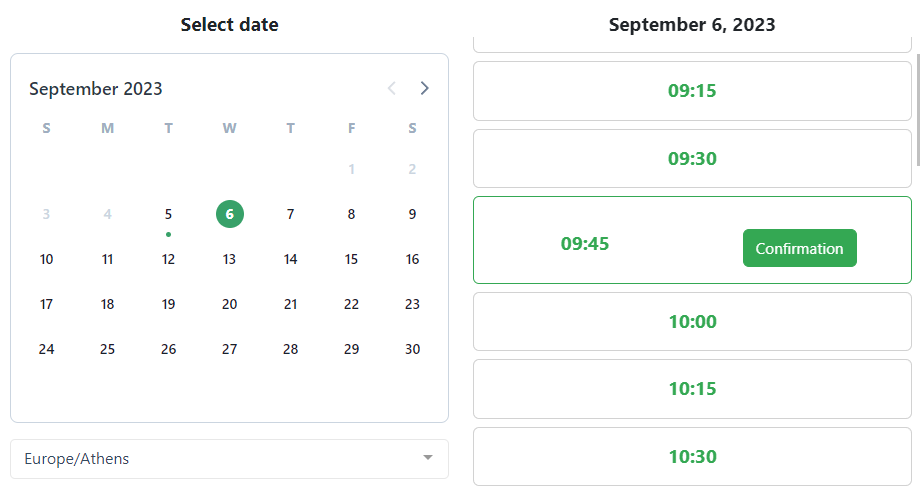
Task: Go to the previous month in calendar
Action: (391, 89)
